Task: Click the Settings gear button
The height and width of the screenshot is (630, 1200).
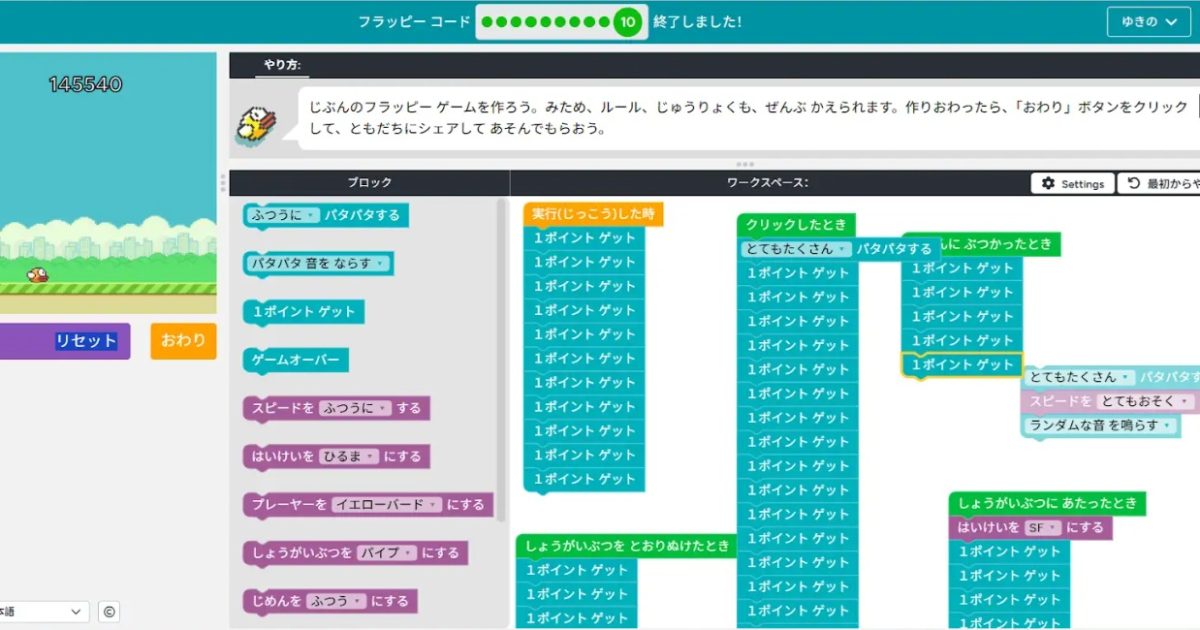Action: click(x=1073, y=184)
